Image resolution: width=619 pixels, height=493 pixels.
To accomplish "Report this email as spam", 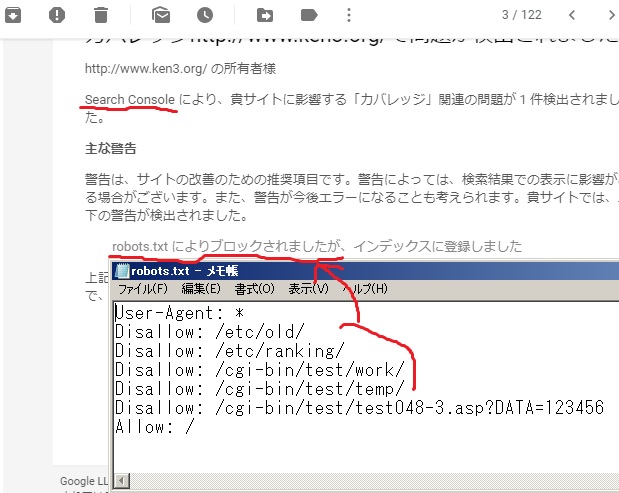I will 57,15.
